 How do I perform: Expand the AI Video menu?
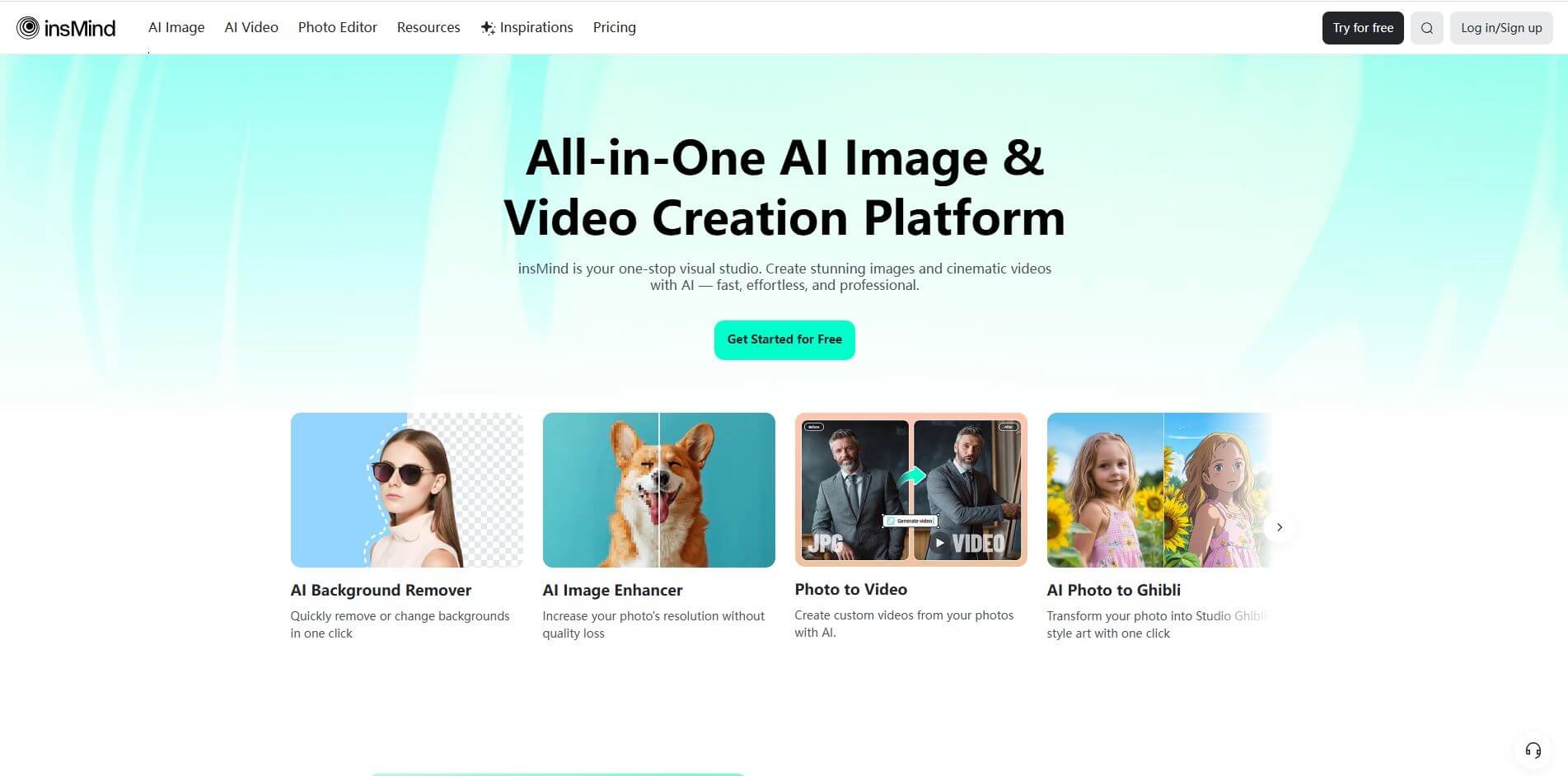251,27
